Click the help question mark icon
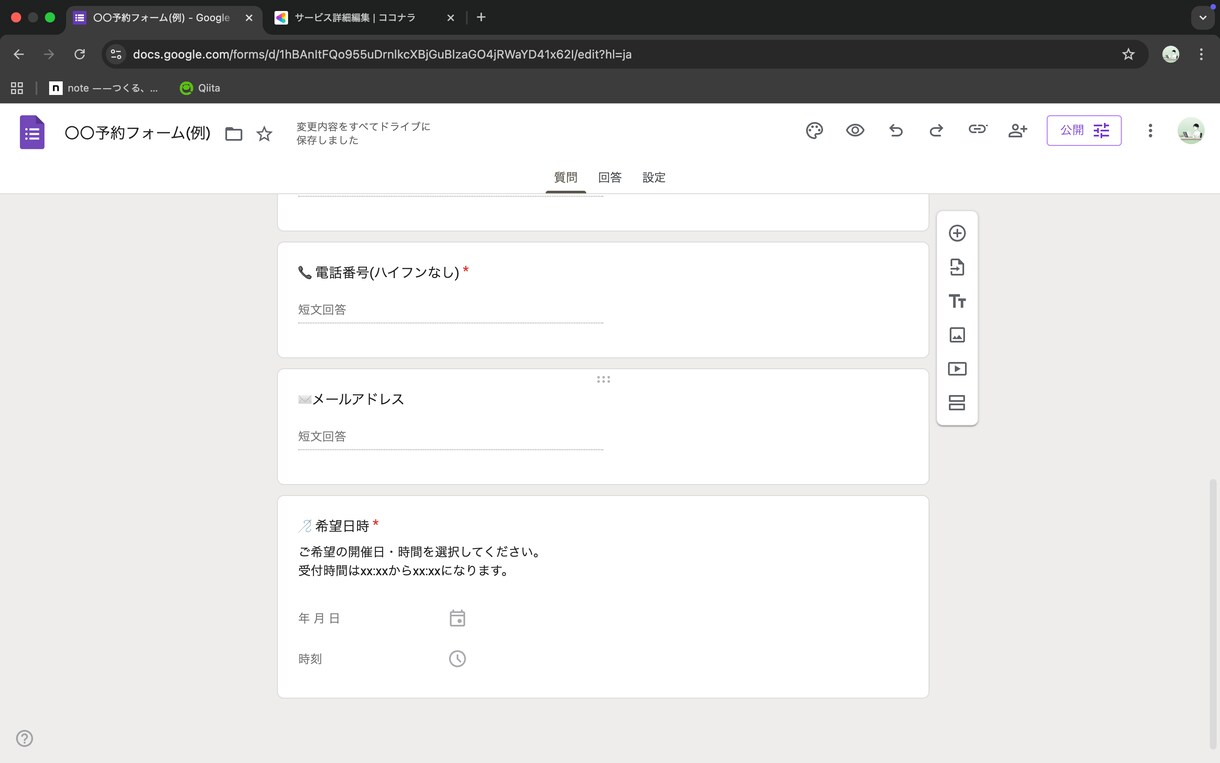The width and height of the screenshot is (1220, 763). [25, 739]
